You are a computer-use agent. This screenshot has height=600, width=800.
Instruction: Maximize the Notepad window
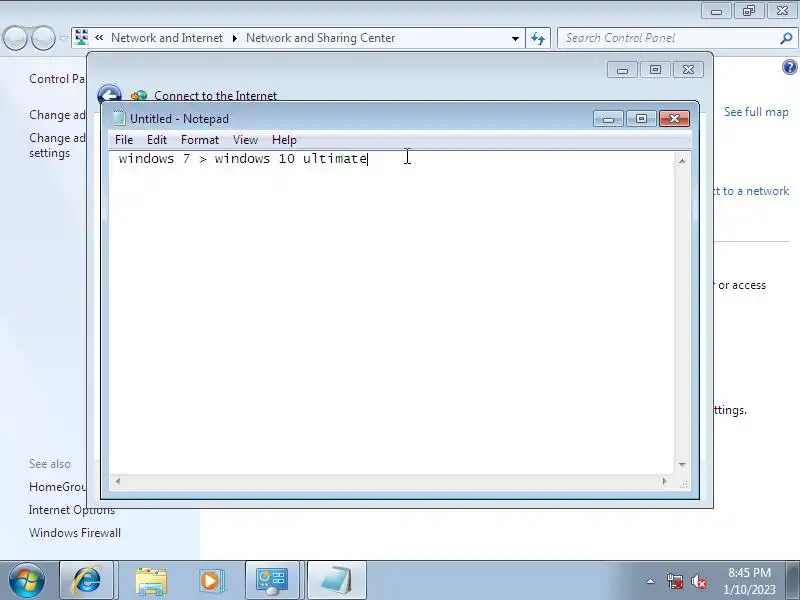641,119
